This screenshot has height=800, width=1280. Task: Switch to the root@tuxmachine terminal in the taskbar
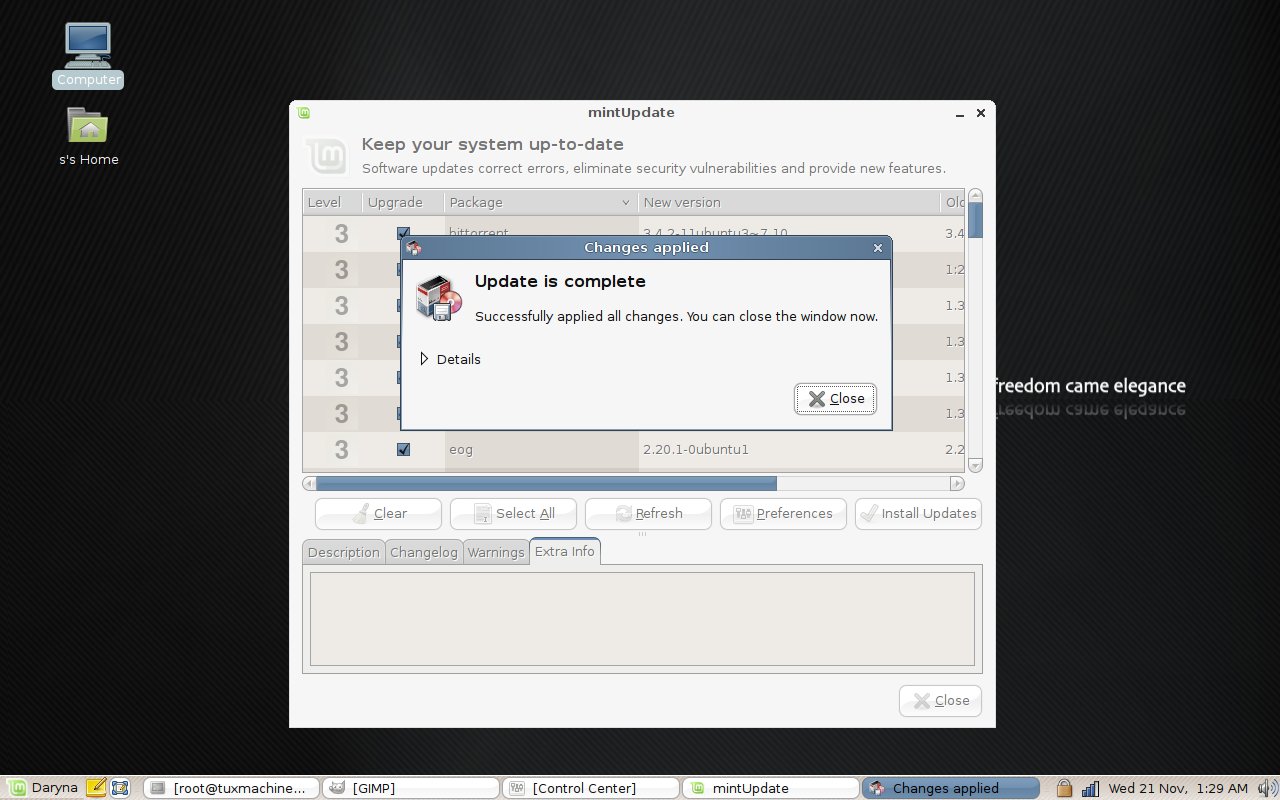231,788
